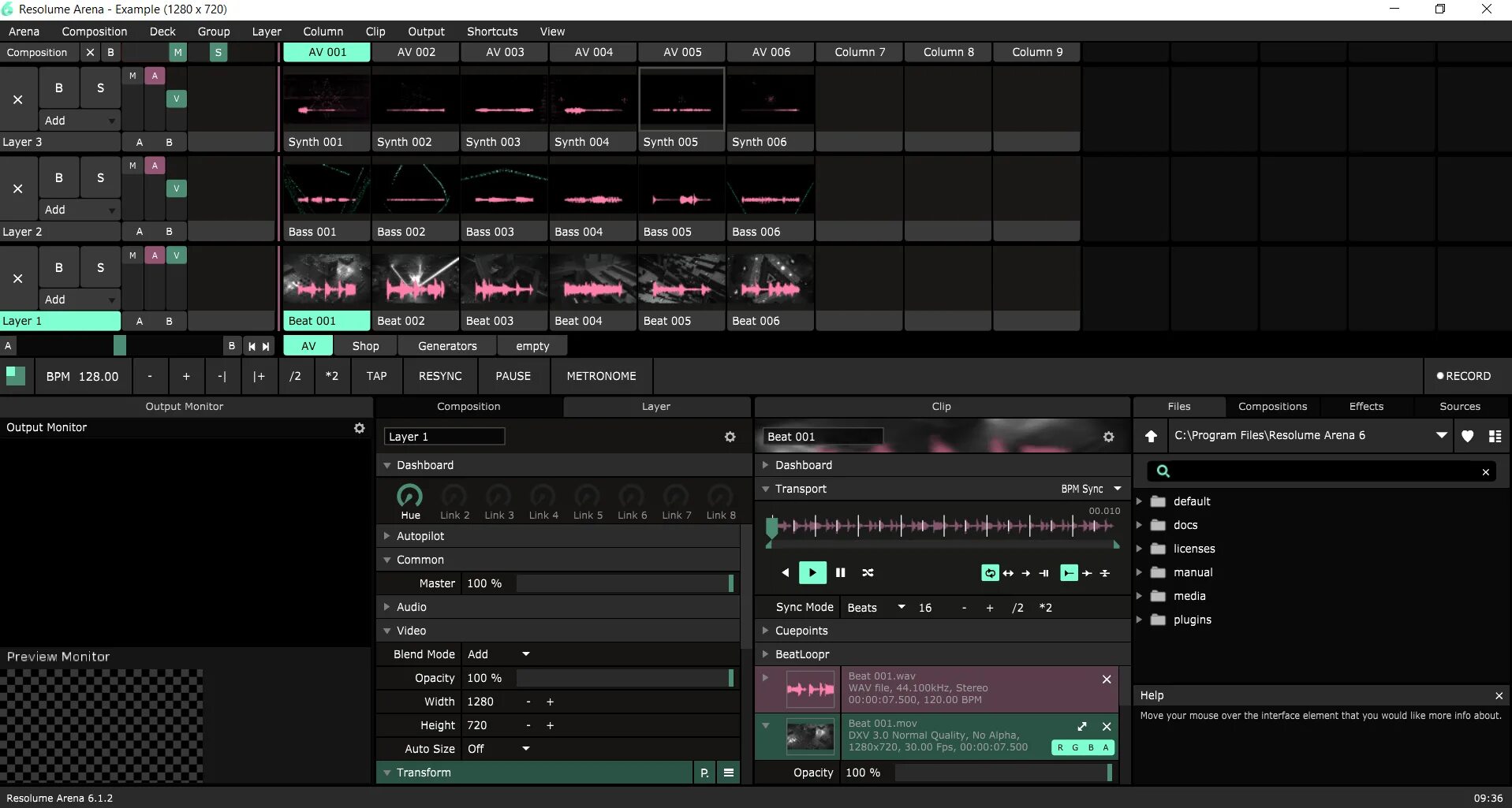Toggle the composition Master M button
1512x808 pixels.
(178, 53)
